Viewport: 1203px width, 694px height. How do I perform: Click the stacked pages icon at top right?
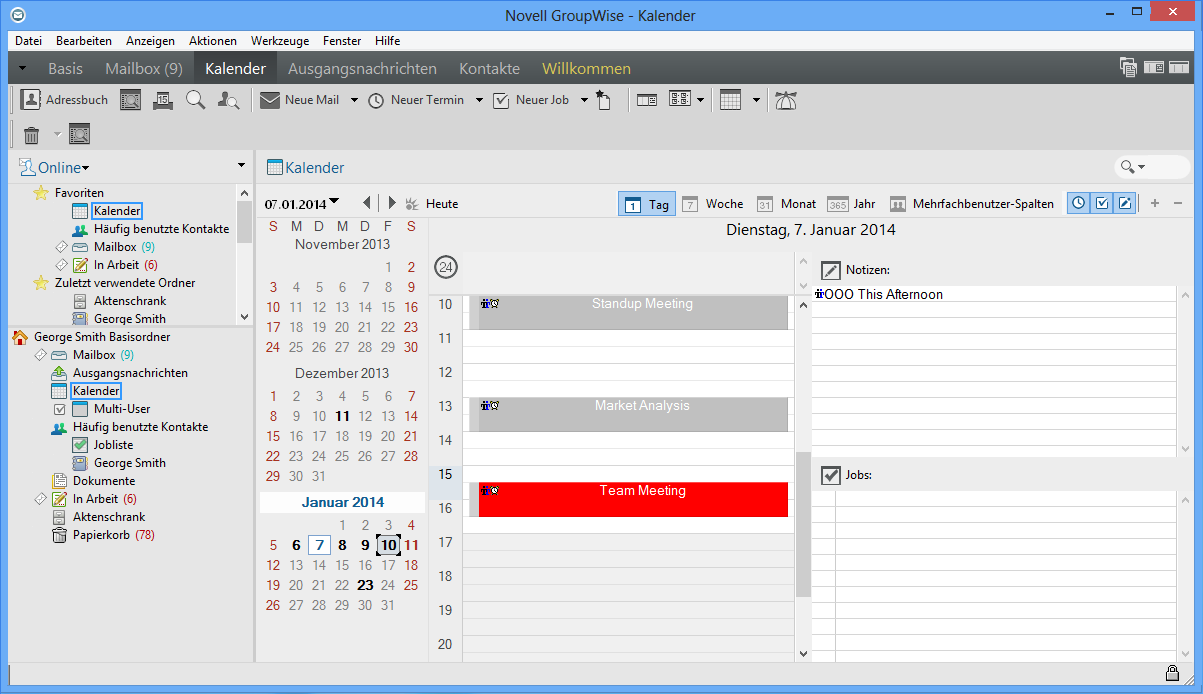click(1128, 68)
